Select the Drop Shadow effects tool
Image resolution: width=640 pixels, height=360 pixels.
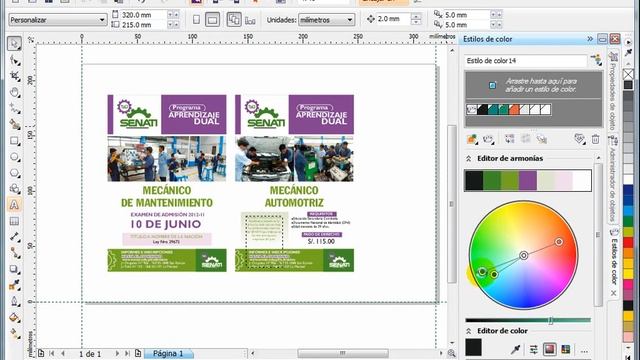click(14, 269)
